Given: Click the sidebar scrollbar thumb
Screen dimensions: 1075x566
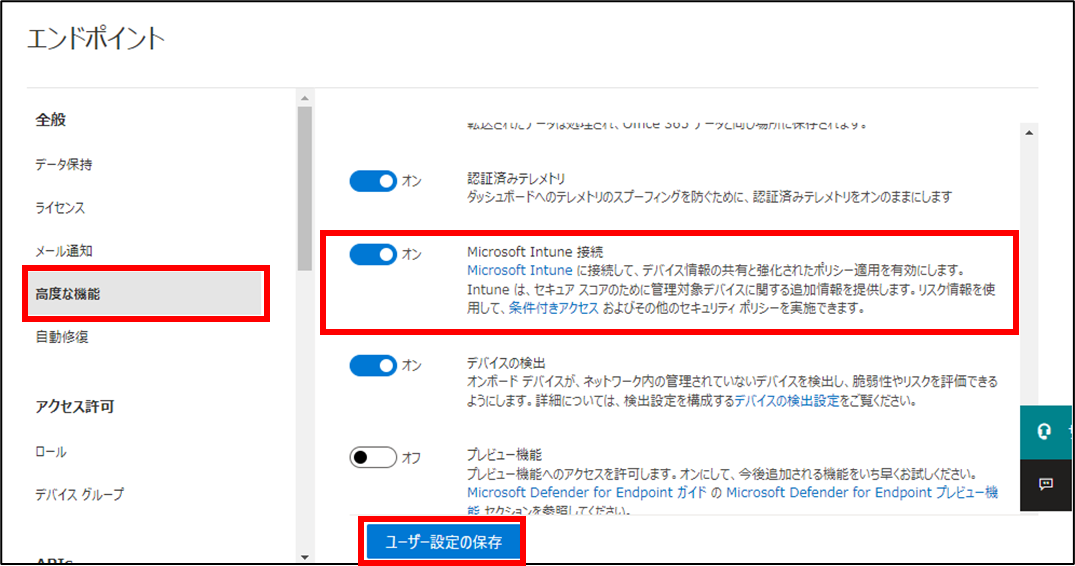Looking at the screenshot, I should coord(305,188).
